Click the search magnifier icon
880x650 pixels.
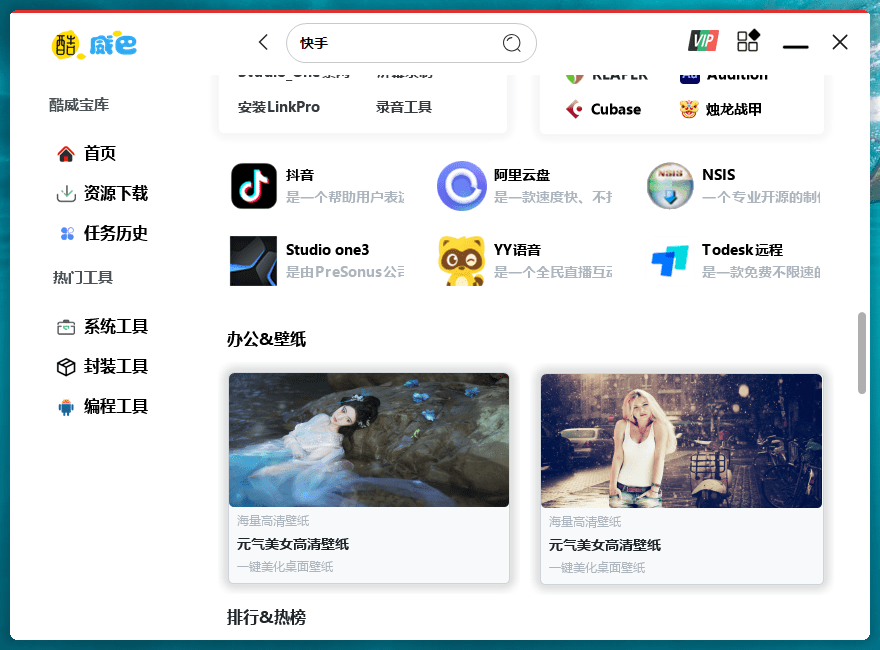pyautogui.click(x=511, y=43)
